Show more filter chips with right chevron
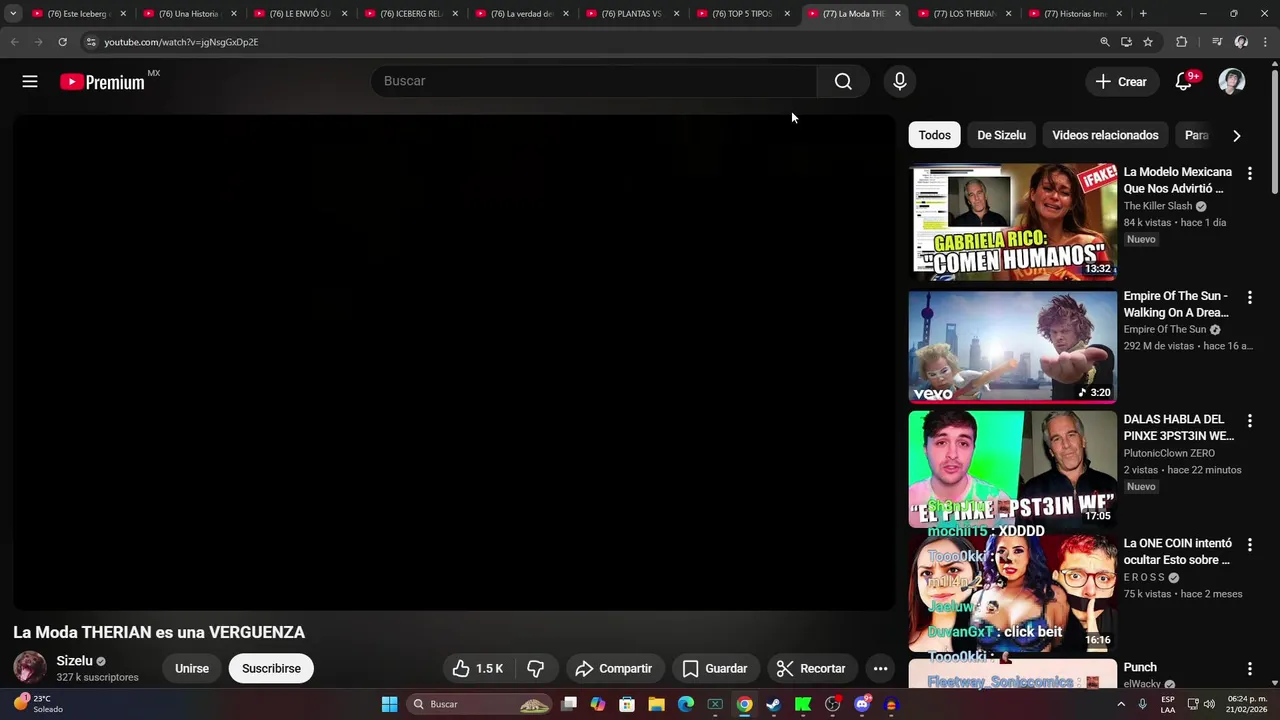1280x720 pixels. coord(1236,136)
